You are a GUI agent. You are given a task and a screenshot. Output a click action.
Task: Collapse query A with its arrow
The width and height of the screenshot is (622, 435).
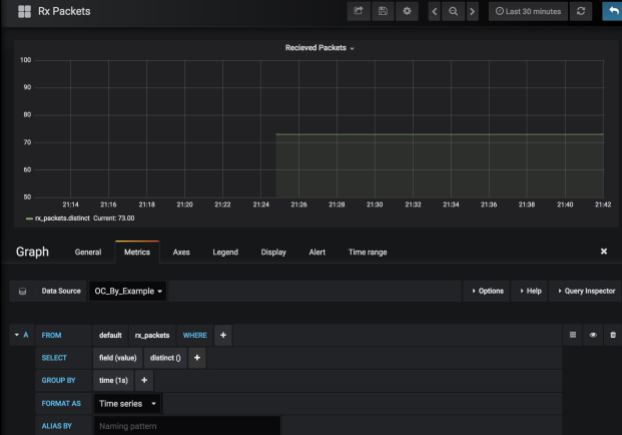[17, 335]
